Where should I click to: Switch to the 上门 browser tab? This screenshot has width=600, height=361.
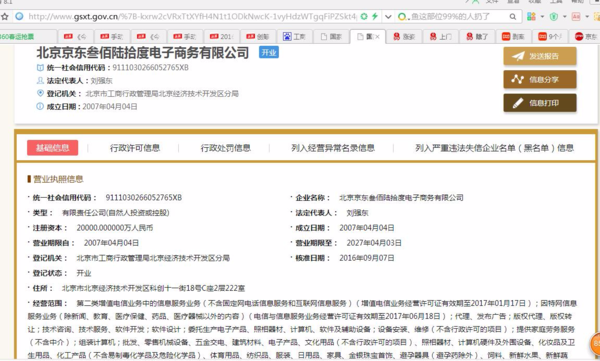click(440, 37)
